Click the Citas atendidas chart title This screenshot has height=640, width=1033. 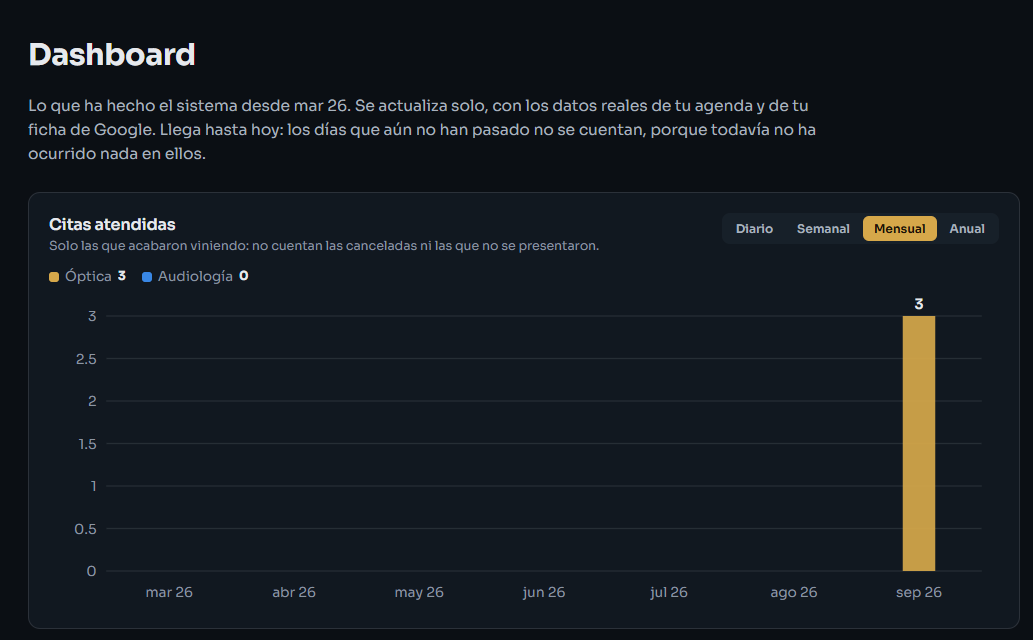coord(112,225)
